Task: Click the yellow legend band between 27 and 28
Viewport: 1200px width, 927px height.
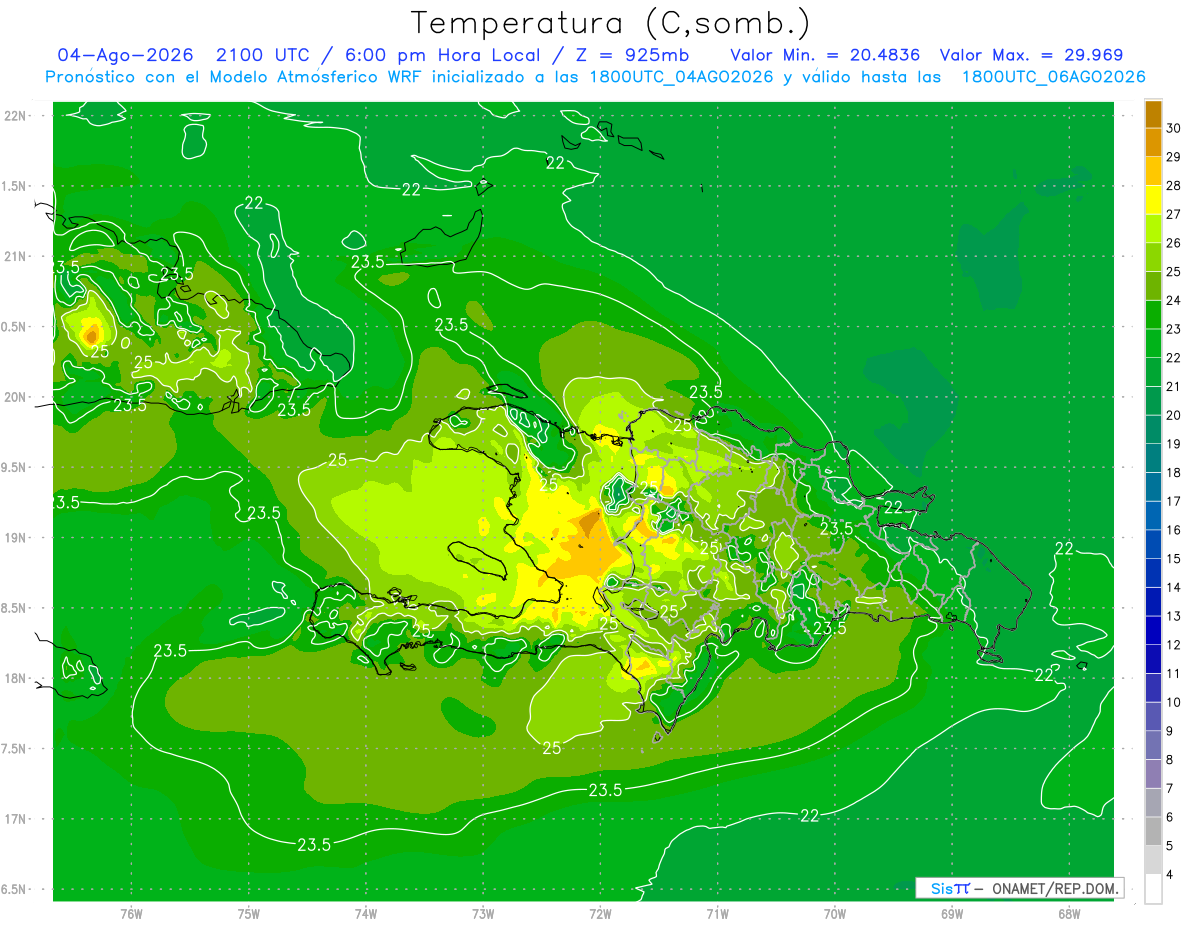Action: [x=1153, y=200]
